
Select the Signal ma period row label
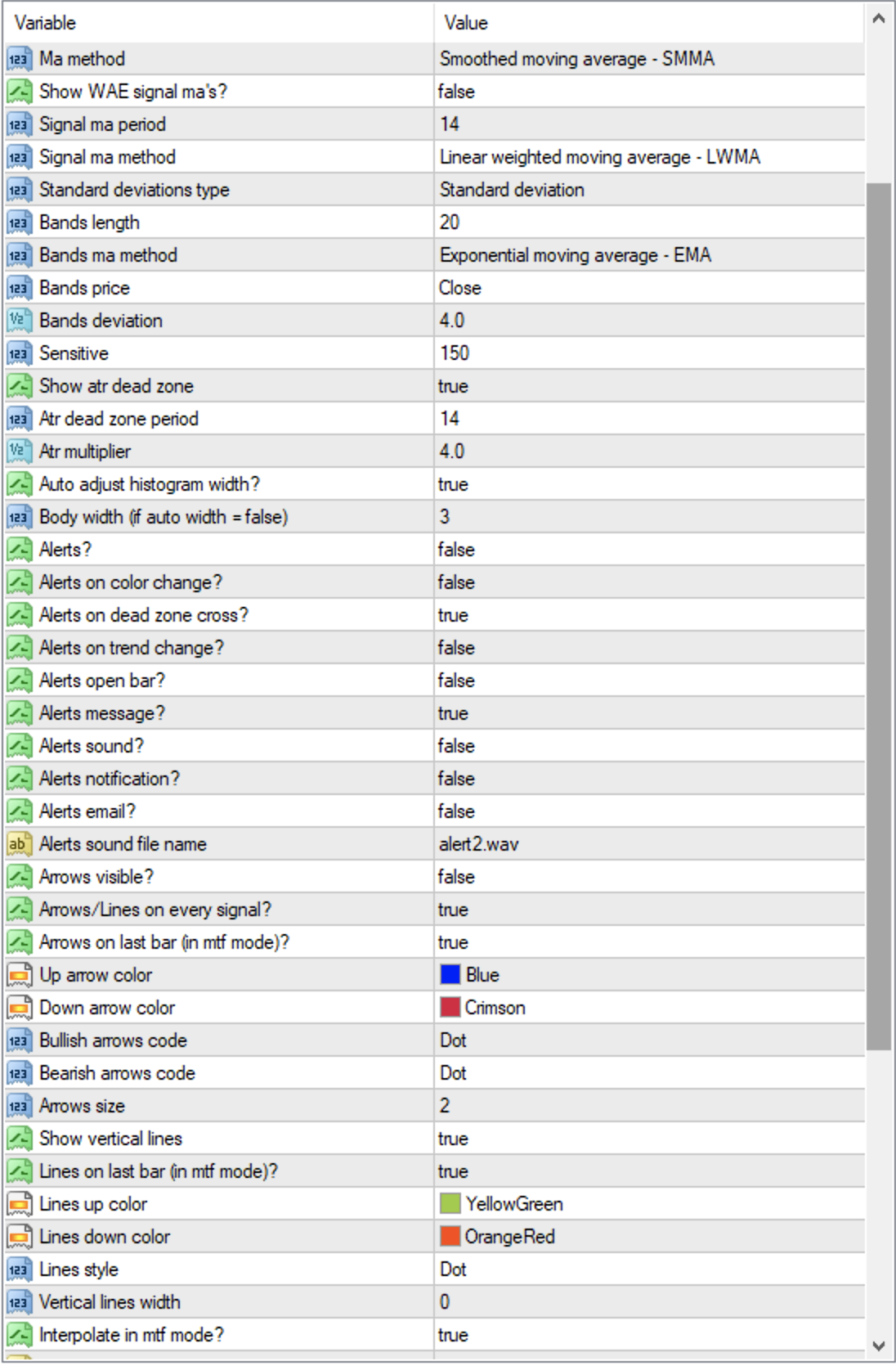[102, 124]
